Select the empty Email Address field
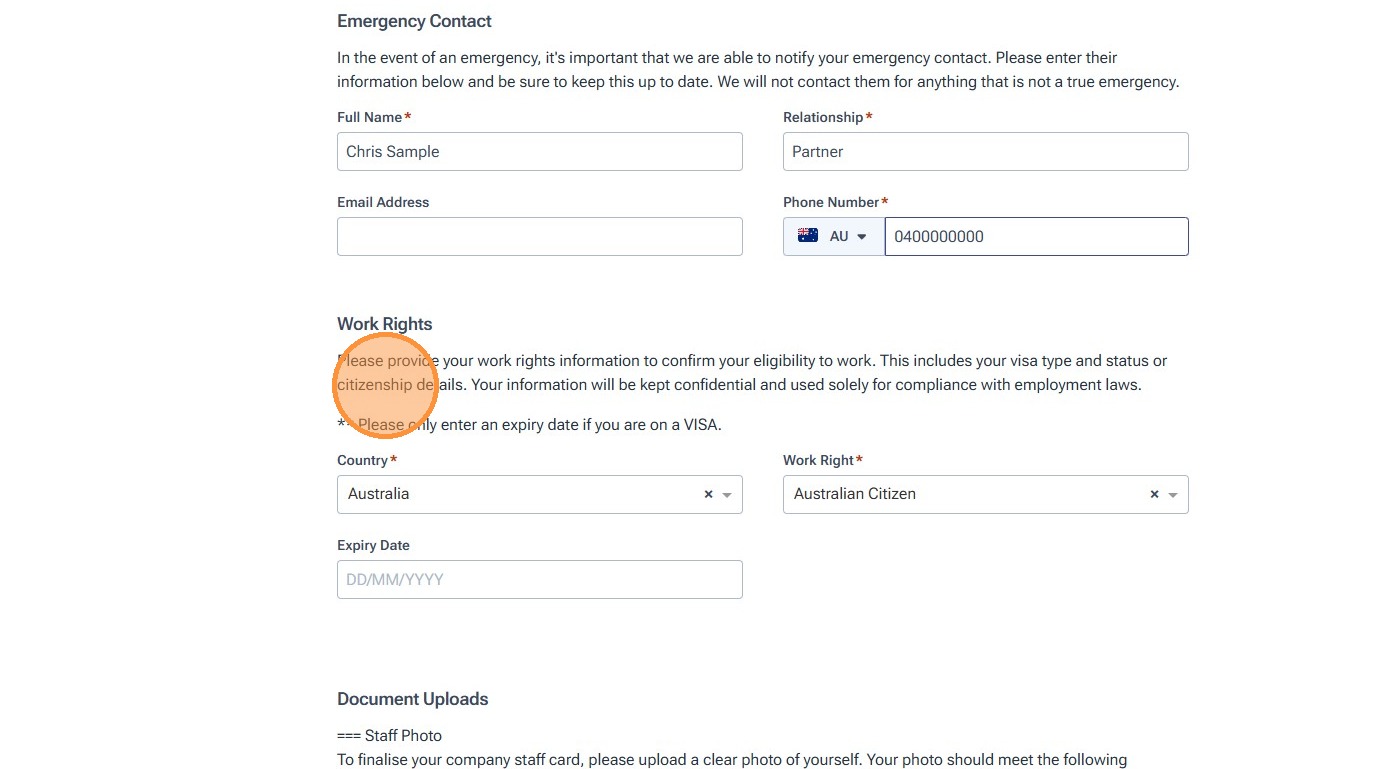The image size is (1376, 769). (539, 237)
